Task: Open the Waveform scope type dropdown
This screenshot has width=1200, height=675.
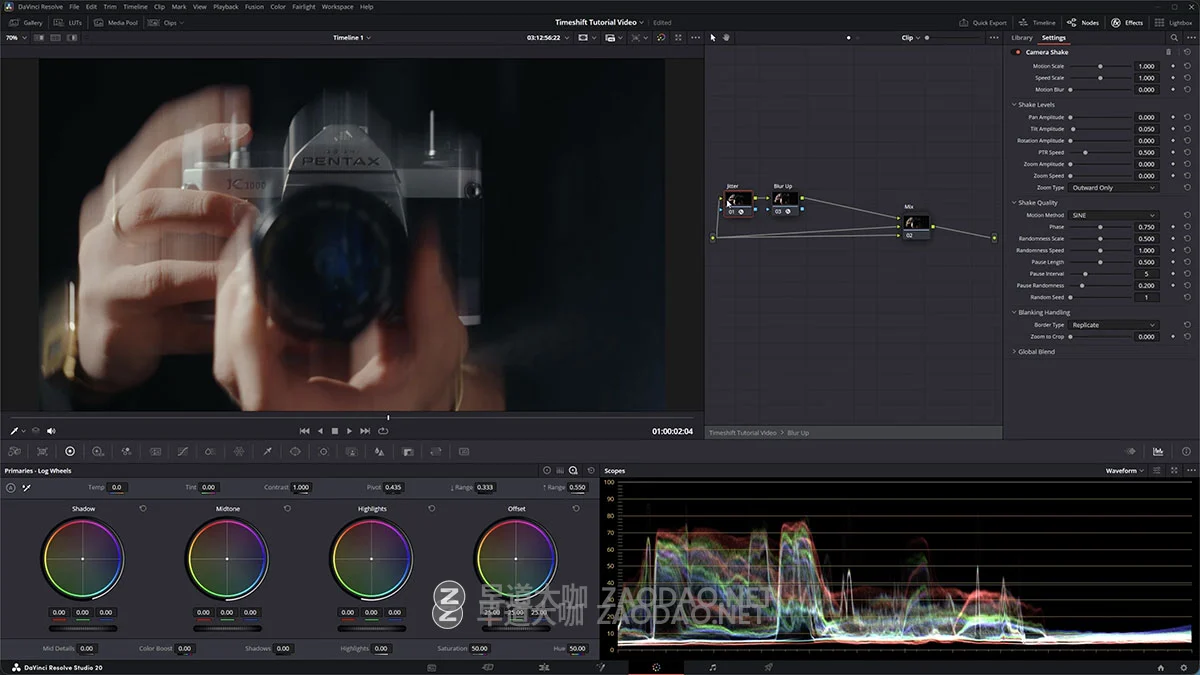Action: tap(1125, 470)
